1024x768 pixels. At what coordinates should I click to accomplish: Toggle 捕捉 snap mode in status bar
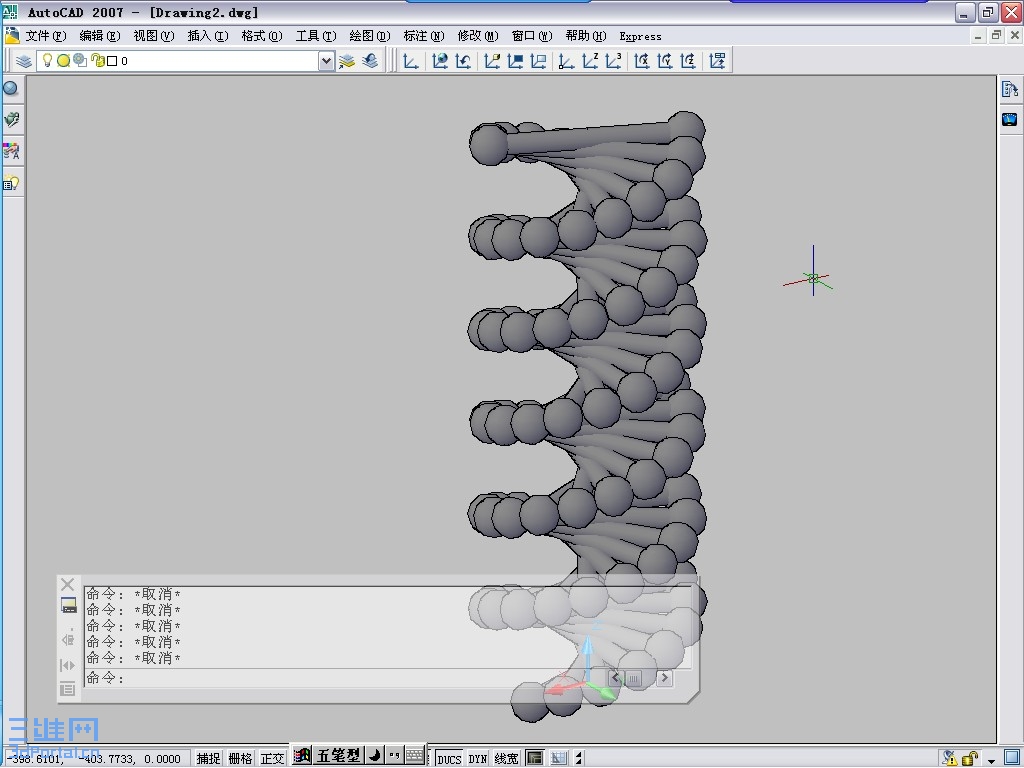point(208,758)
